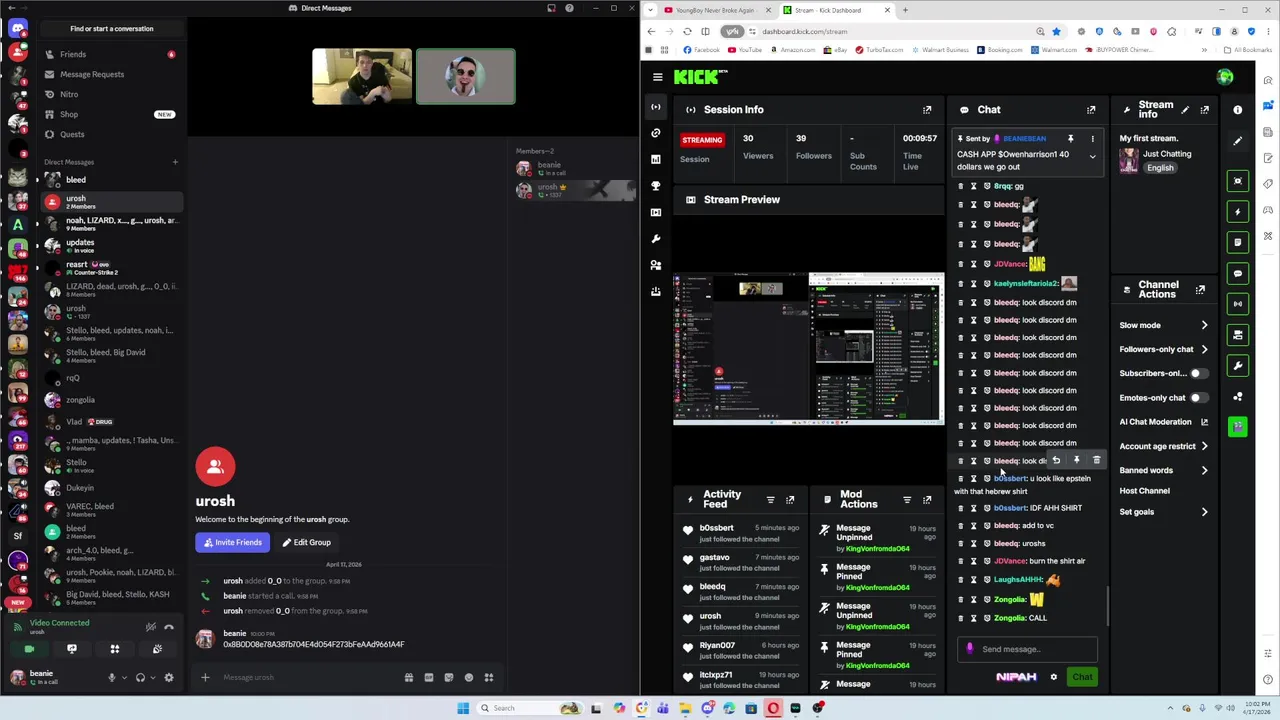
Task: Expand Set goals options
Action: pyautogui.click(x=1204, y=512)
